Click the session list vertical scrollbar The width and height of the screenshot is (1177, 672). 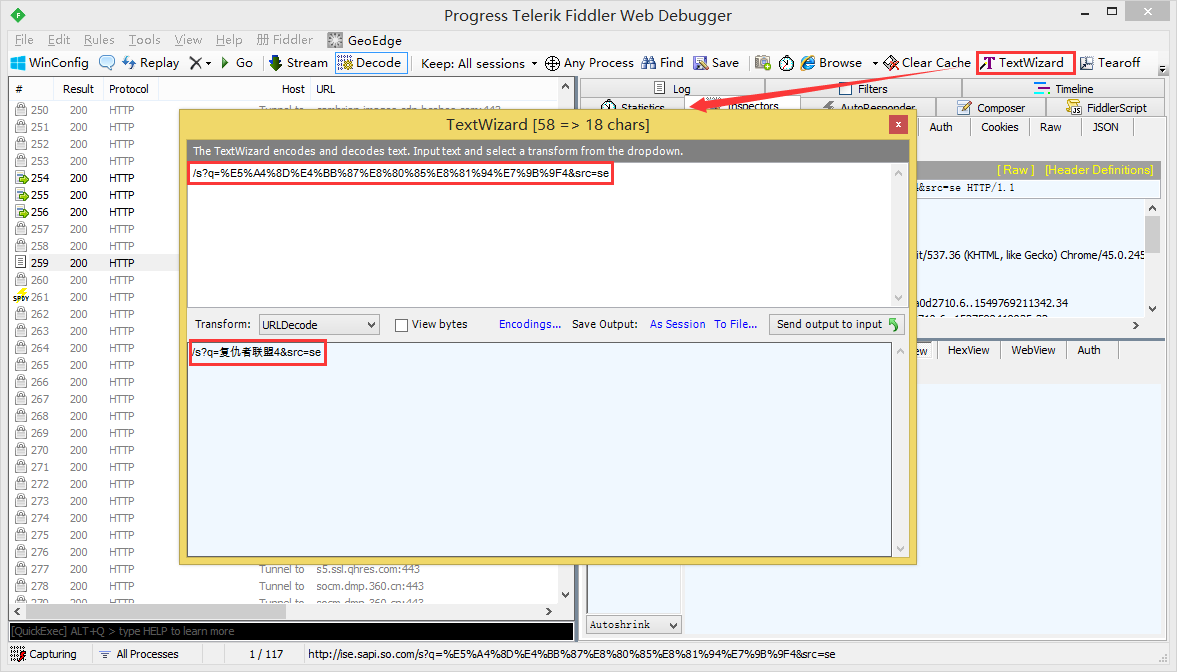click(565, 340)
